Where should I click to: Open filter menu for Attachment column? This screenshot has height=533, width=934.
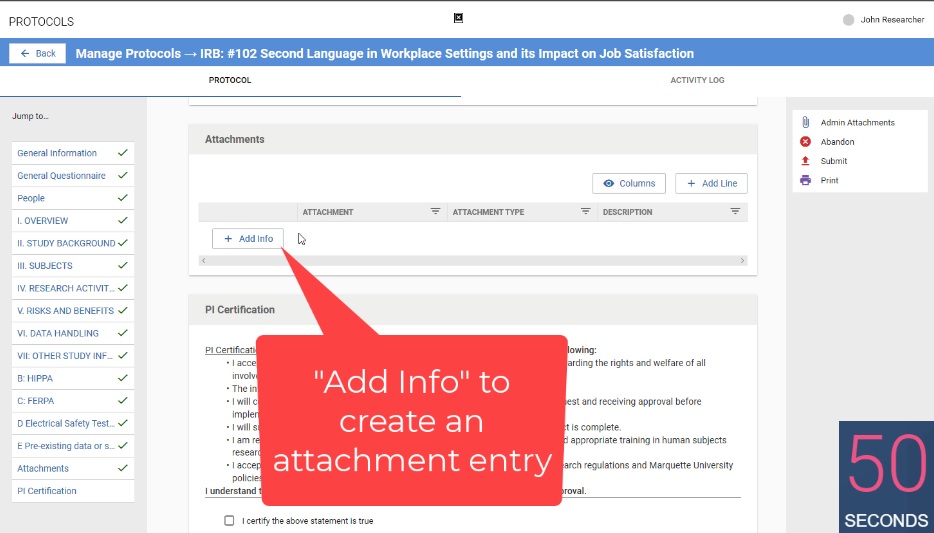435,212
